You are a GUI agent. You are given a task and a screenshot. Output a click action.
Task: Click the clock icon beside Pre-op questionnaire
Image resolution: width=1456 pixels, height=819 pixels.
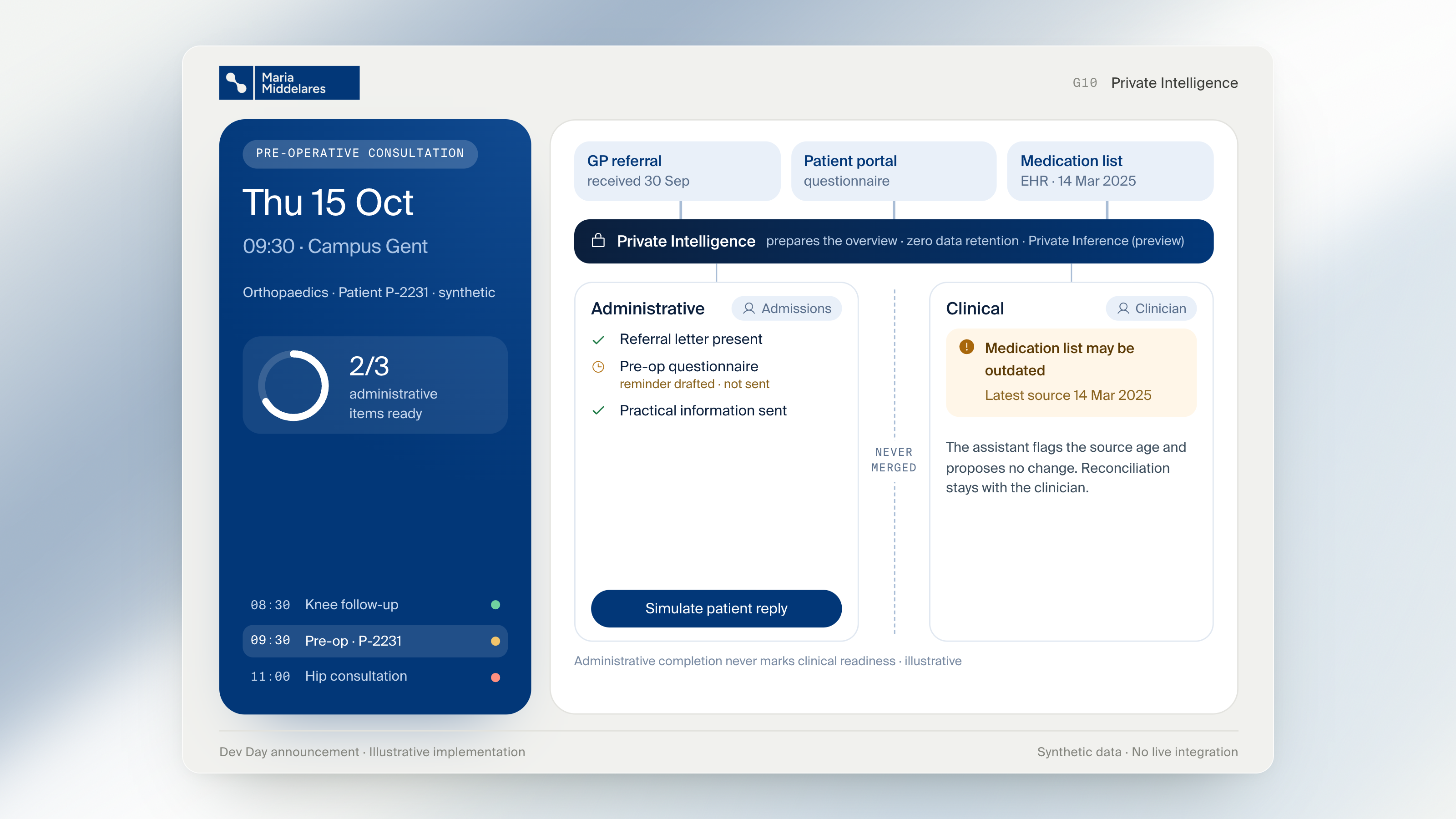pos(598,367)
